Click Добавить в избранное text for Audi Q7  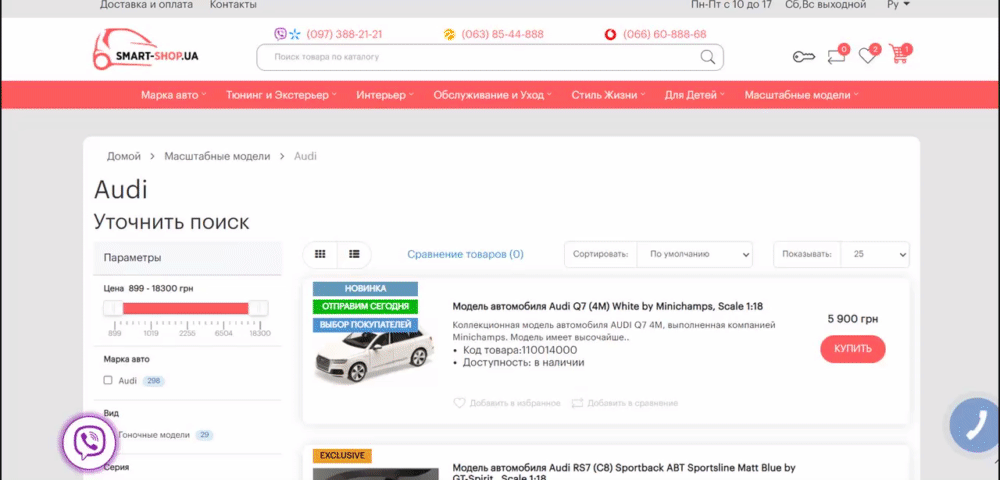coord(515,403)
